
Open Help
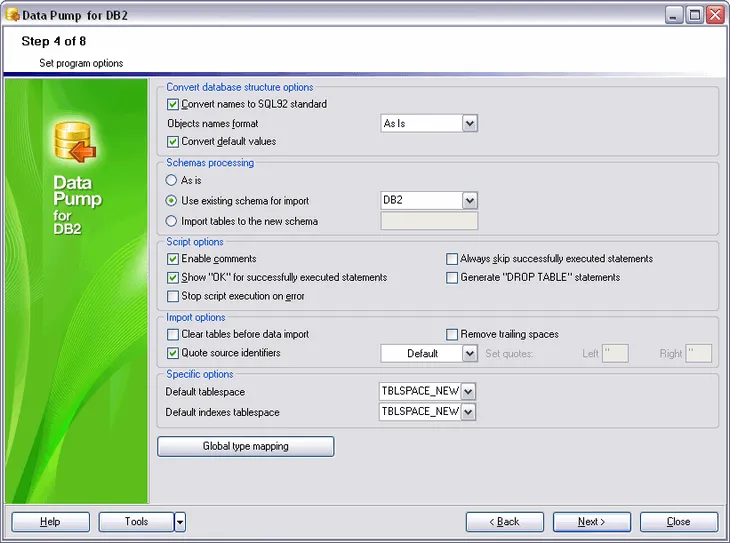pos(50,522)
